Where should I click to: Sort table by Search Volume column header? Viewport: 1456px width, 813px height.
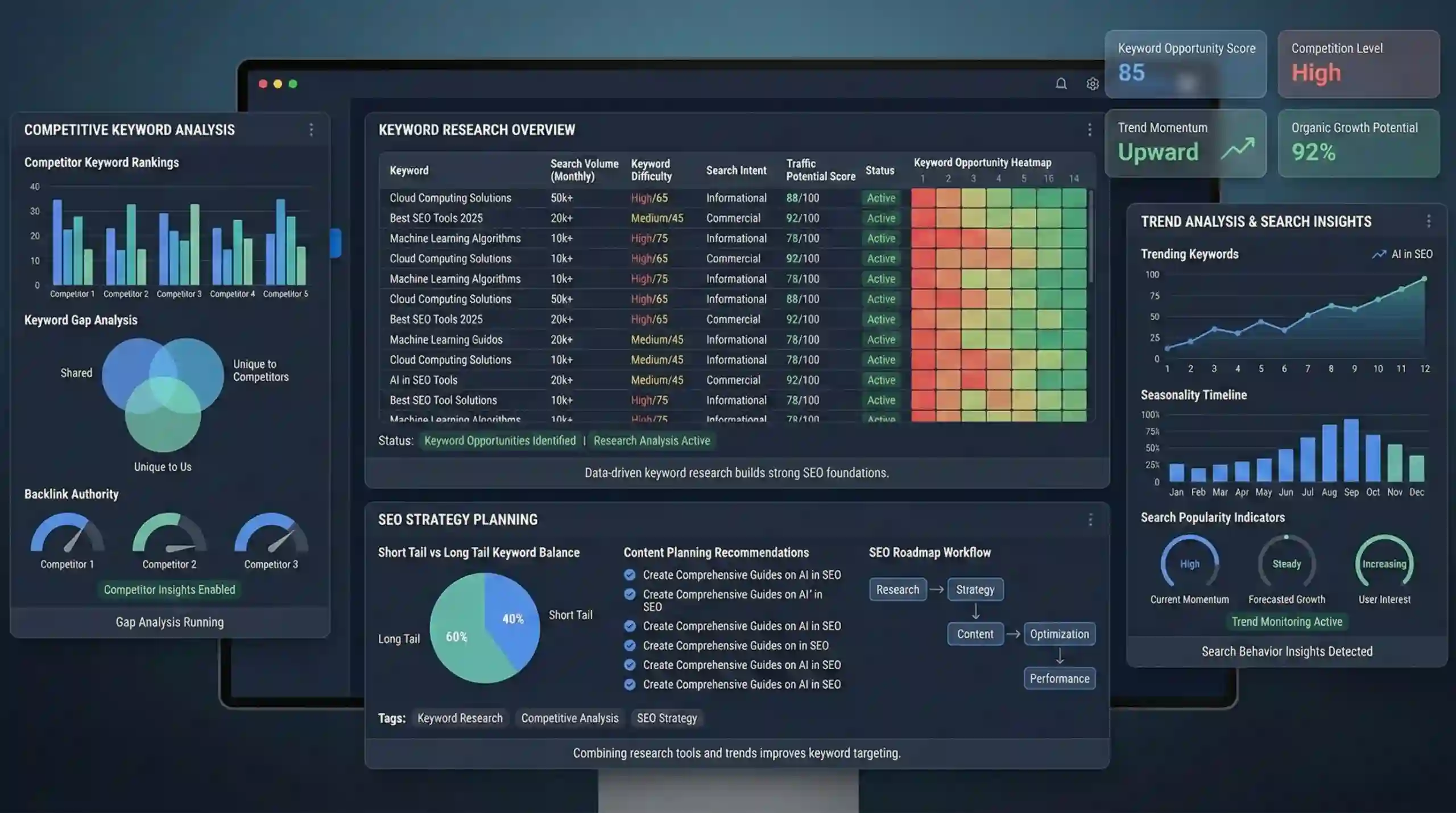pos(584,170)
